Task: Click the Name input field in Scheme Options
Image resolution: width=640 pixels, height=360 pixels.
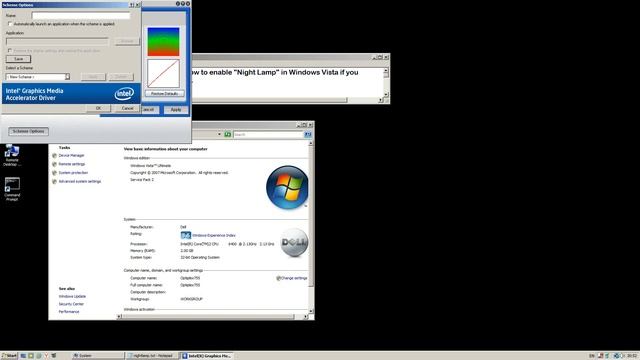Action: pyautogui.click(x=81, y=16)
